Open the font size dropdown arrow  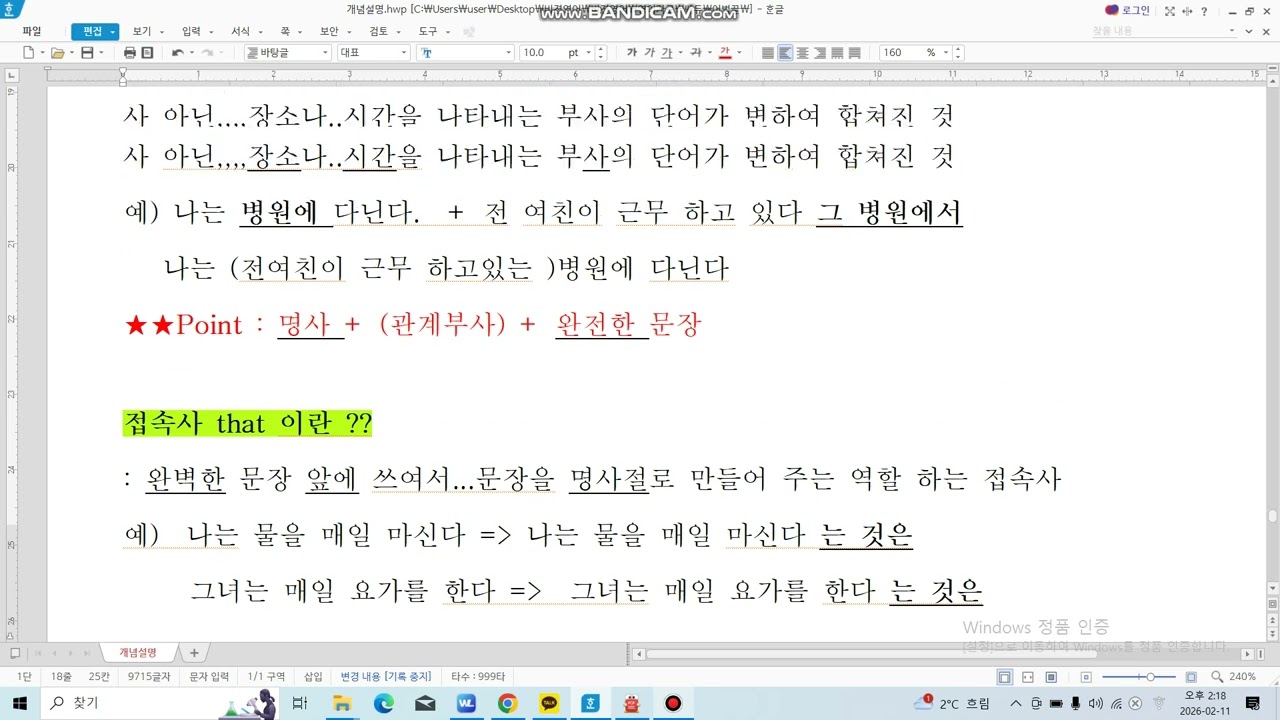tap(588, 53)
